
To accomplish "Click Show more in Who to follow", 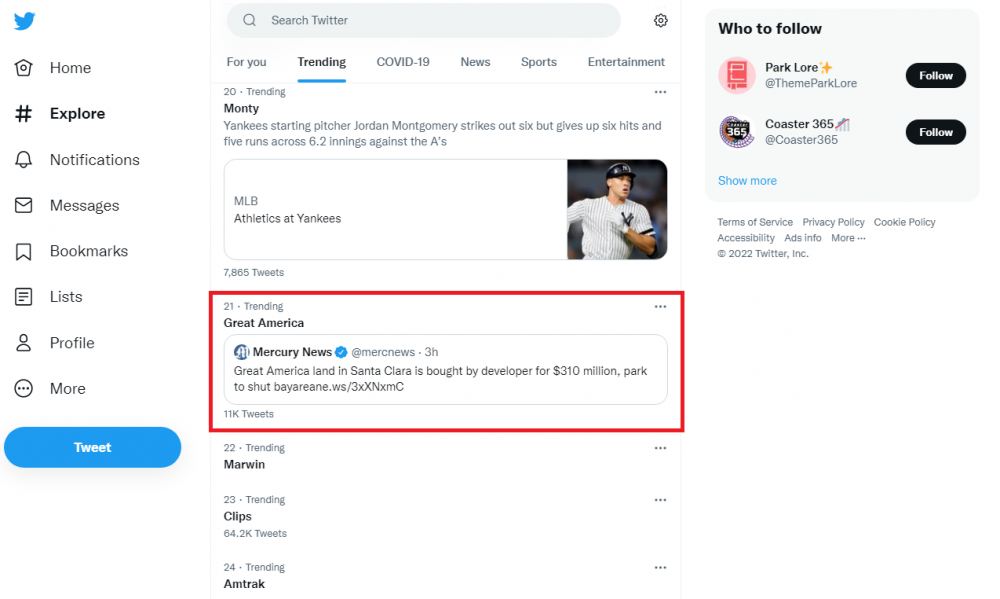I will tap(747, 181).
